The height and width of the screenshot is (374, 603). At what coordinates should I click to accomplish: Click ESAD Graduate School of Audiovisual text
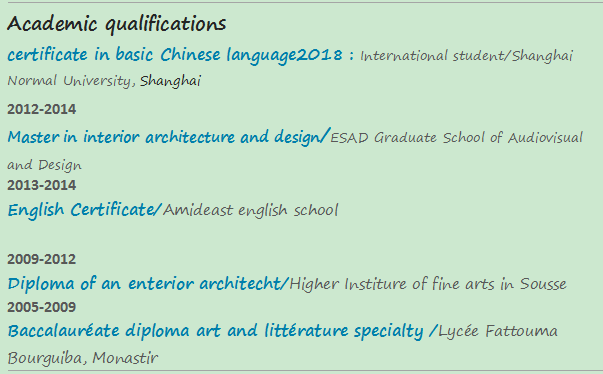point(457,138)
